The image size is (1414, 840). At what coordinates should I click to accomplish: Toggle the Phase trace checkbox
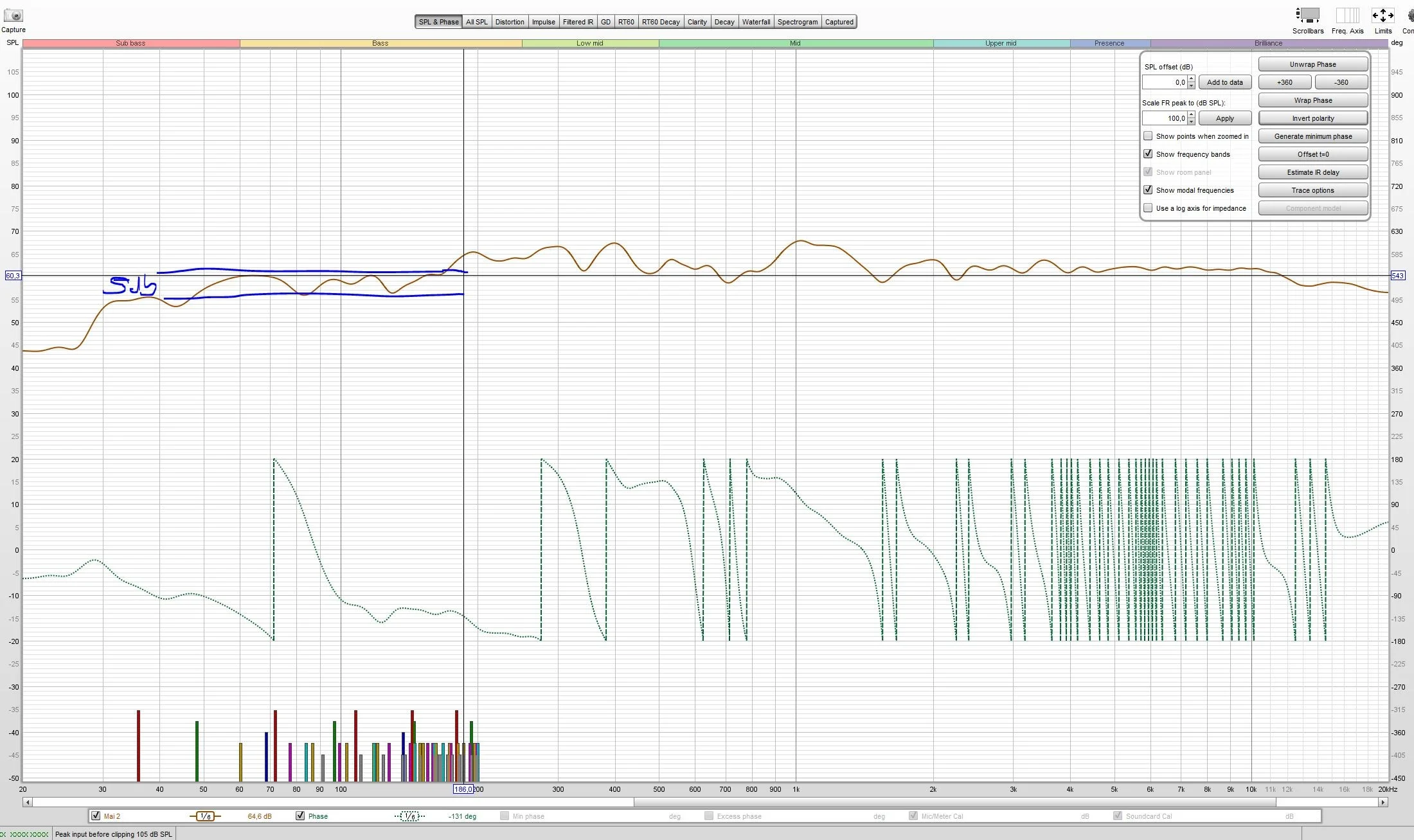300,816
